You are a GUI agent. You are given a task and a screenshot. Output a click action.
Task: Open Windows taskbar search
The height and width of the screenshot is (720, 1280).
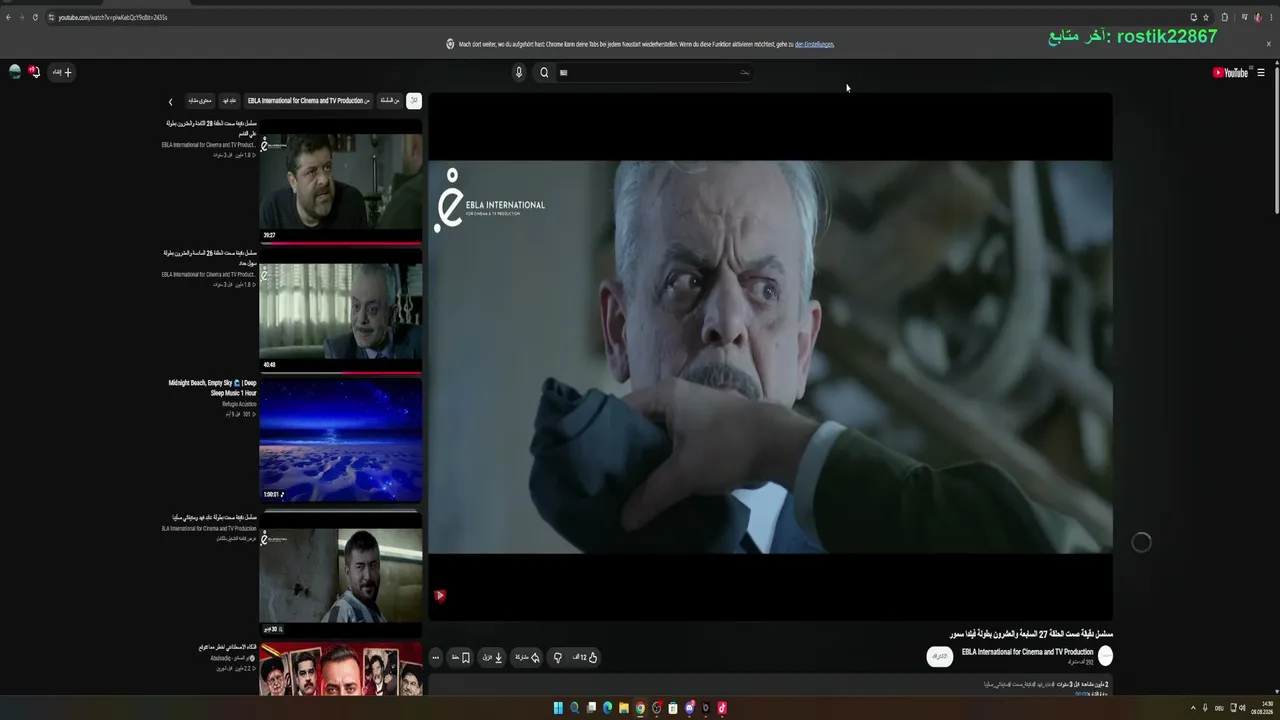pos(574,708)
